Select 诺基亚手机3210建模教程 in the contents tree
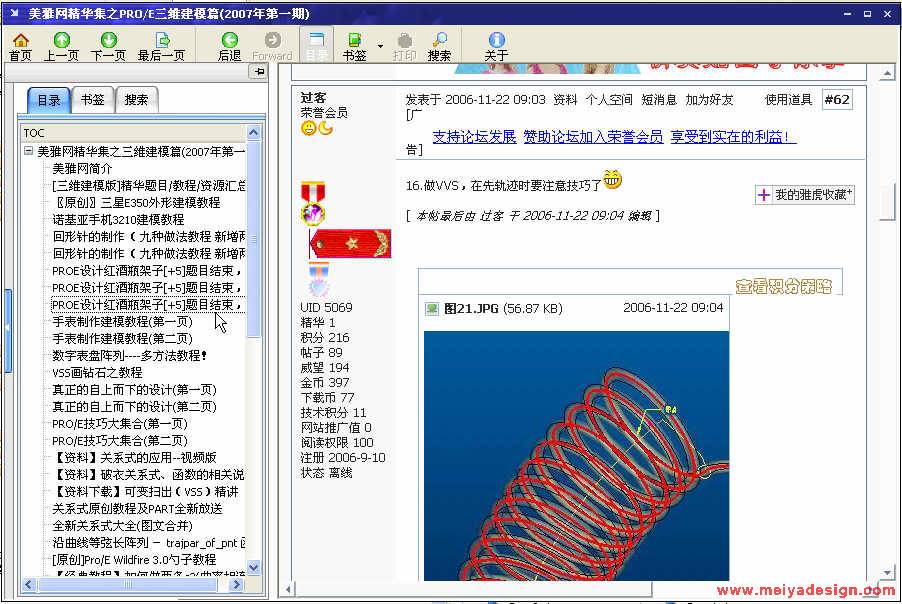The image size is (902, 604). pos(118,219)
